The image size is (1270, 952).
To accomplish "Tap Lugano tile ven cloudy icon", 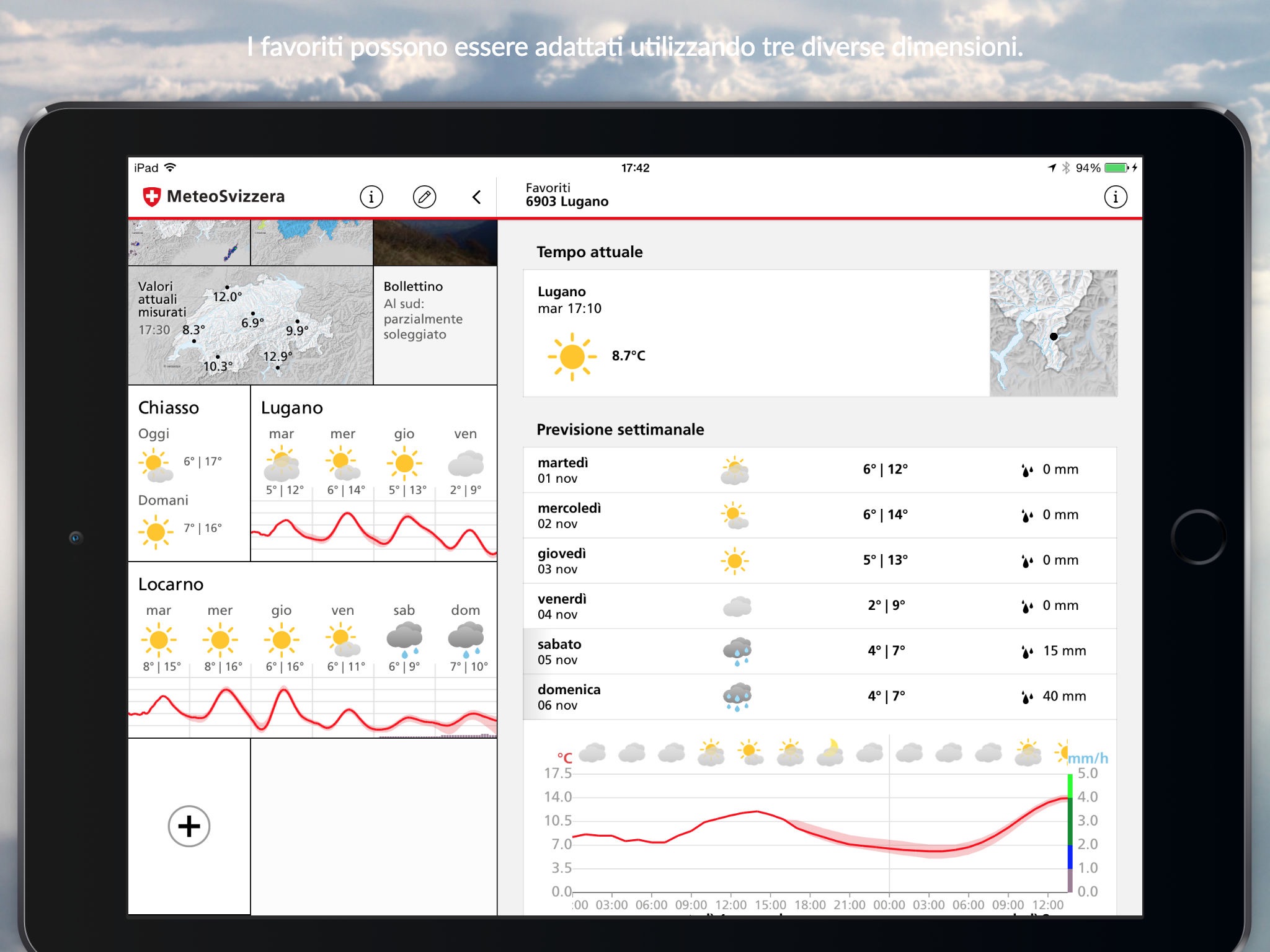I will 466,464.
